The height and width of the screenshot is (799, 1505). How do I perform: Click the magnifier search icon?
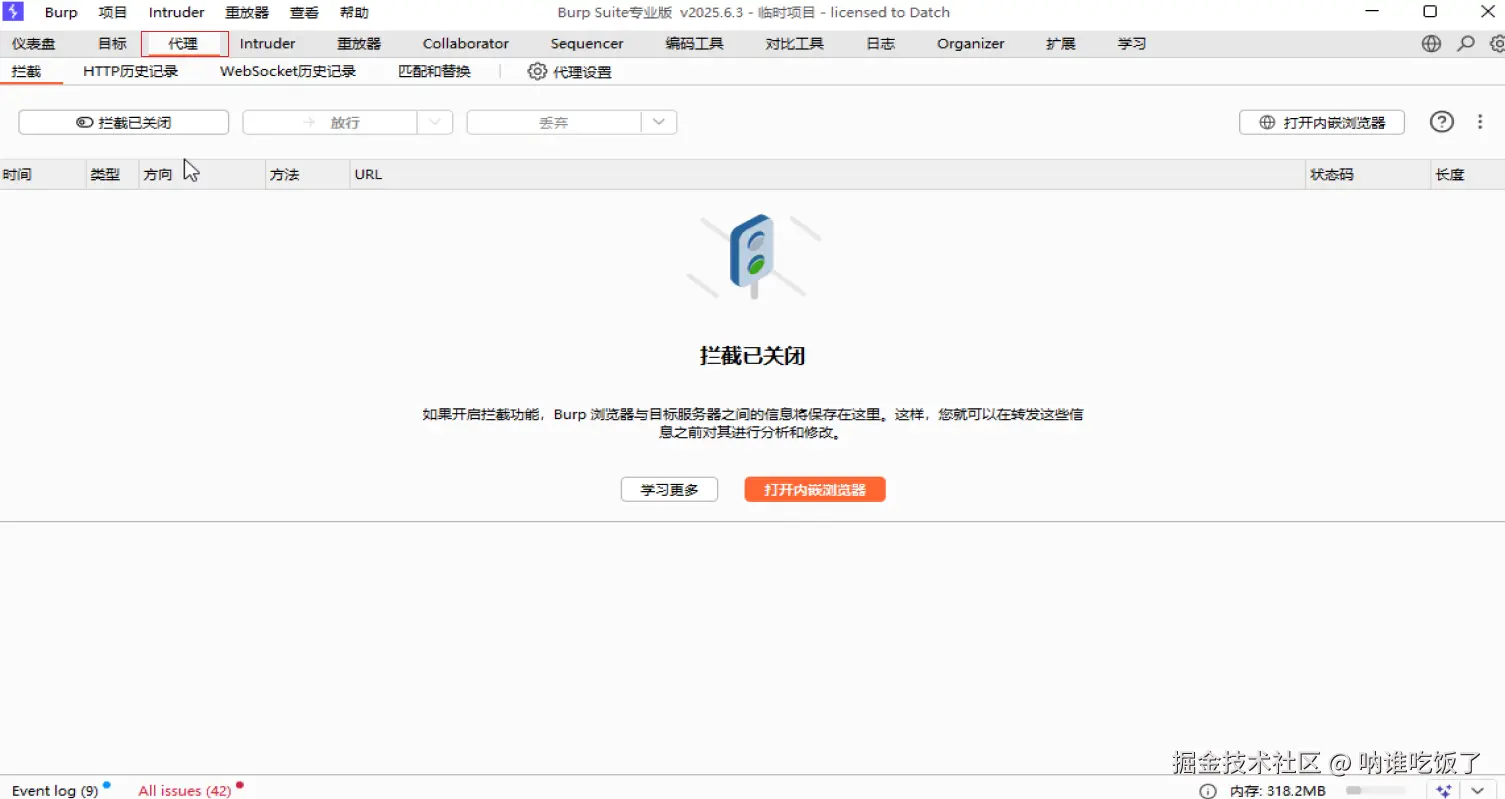click(x=1466, y=44)
